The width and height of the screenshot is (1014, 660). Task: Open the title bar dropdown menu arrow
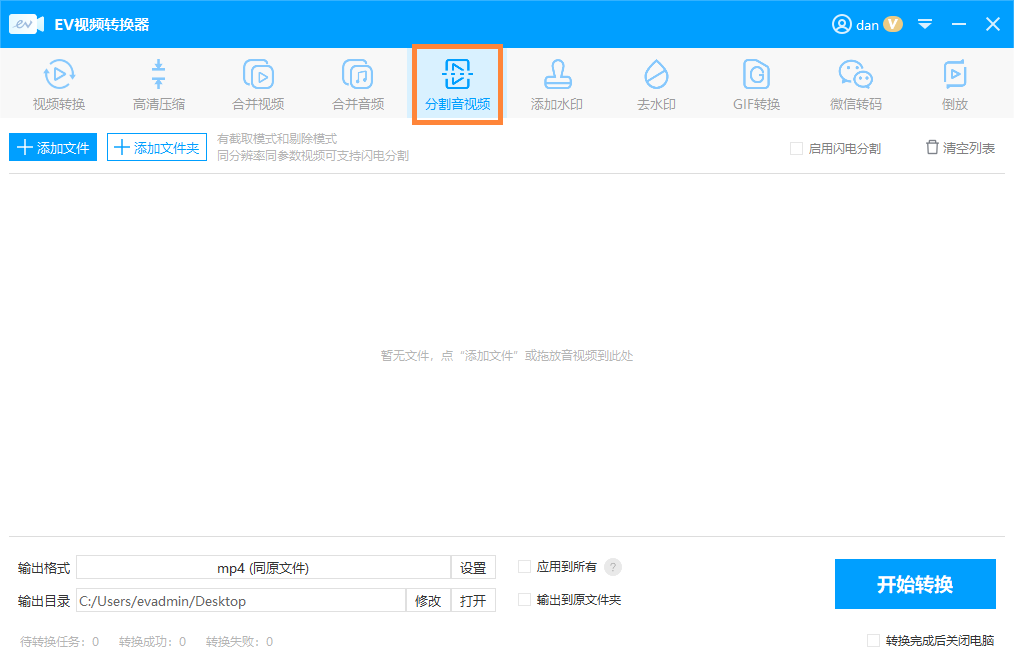925,24
